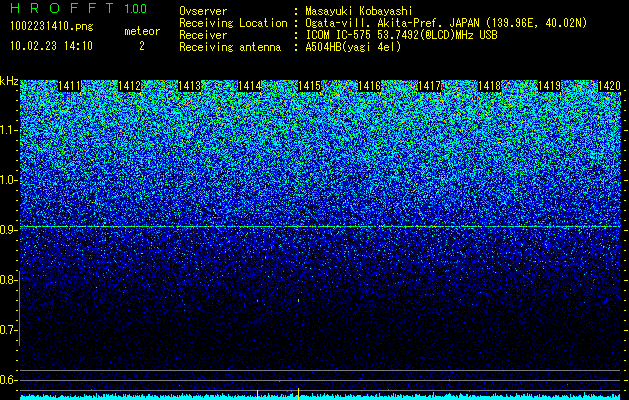Click the 1413 time label
This screenshot has height=400, width=629.
190,86
